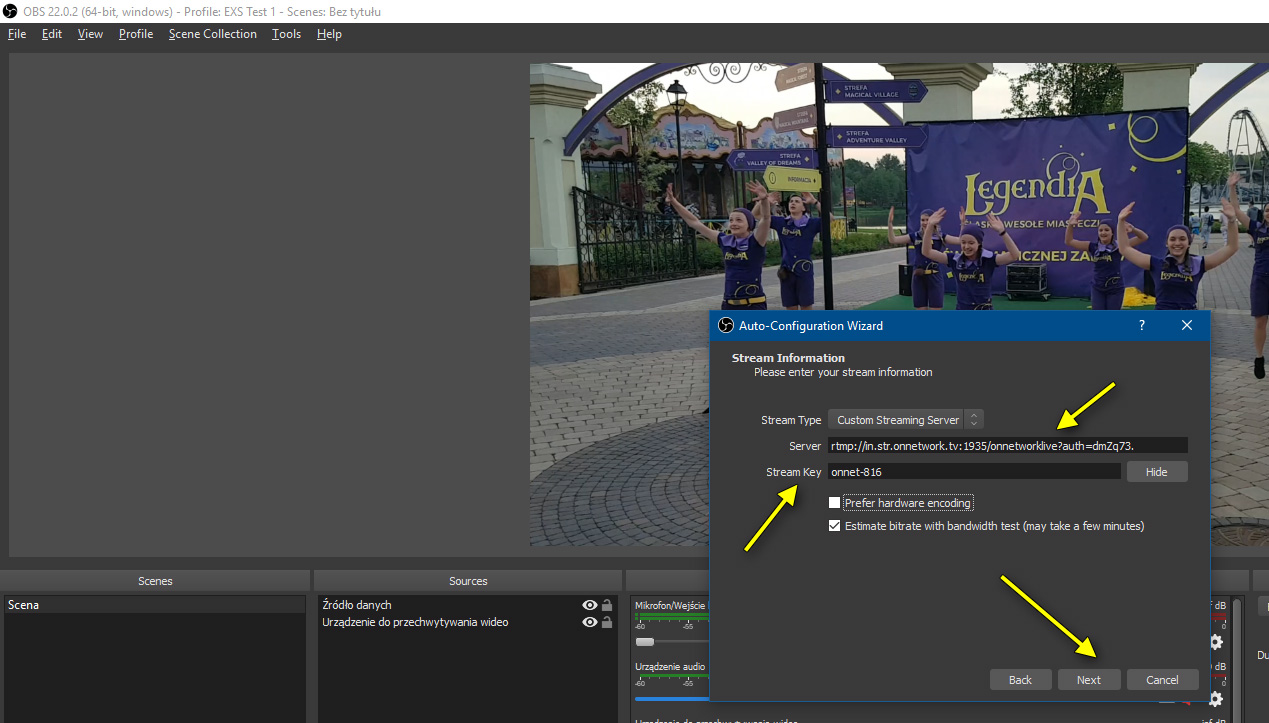1269x723 pixels.
Task: Click the Back button in the wizard
Action: [x=1020, y=680]
